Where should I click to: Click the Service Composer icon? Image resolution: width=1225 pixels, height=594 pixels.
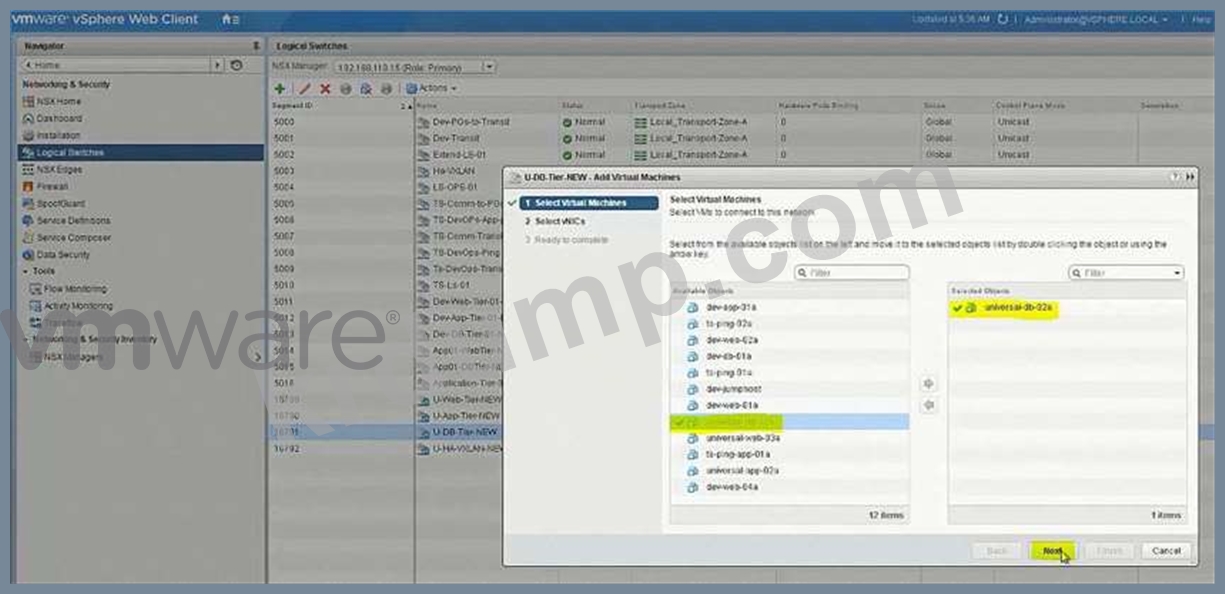coord(29,238)
